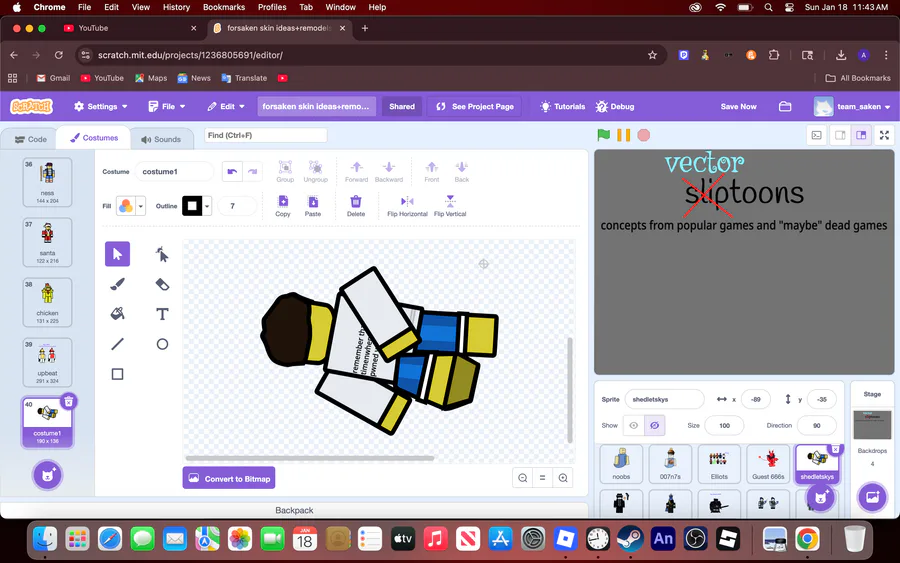
Task: Open the YouTube browser tab
Action: point(130,28)
